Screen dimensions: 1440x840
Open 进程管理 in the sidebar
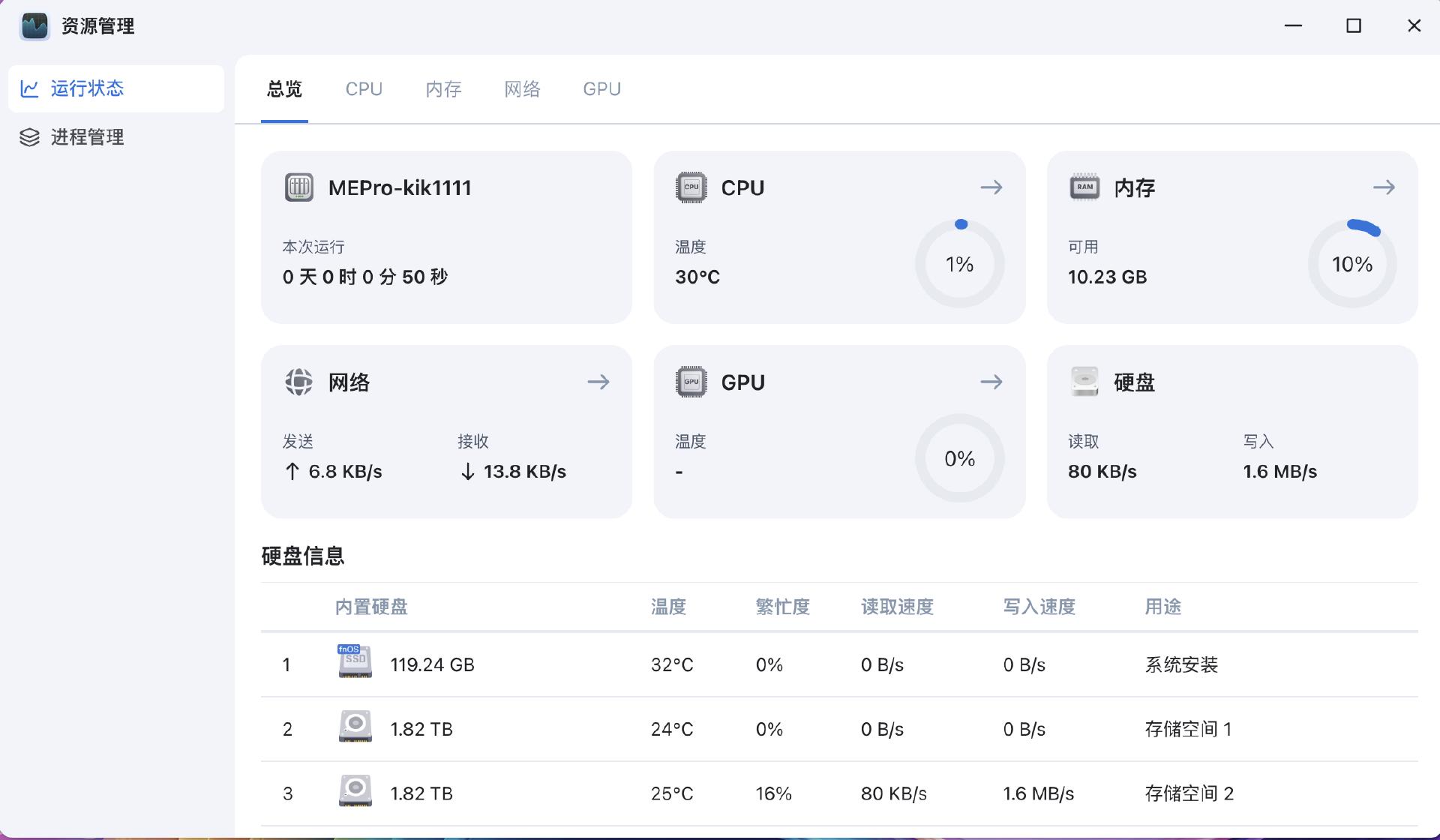[87, 137]
